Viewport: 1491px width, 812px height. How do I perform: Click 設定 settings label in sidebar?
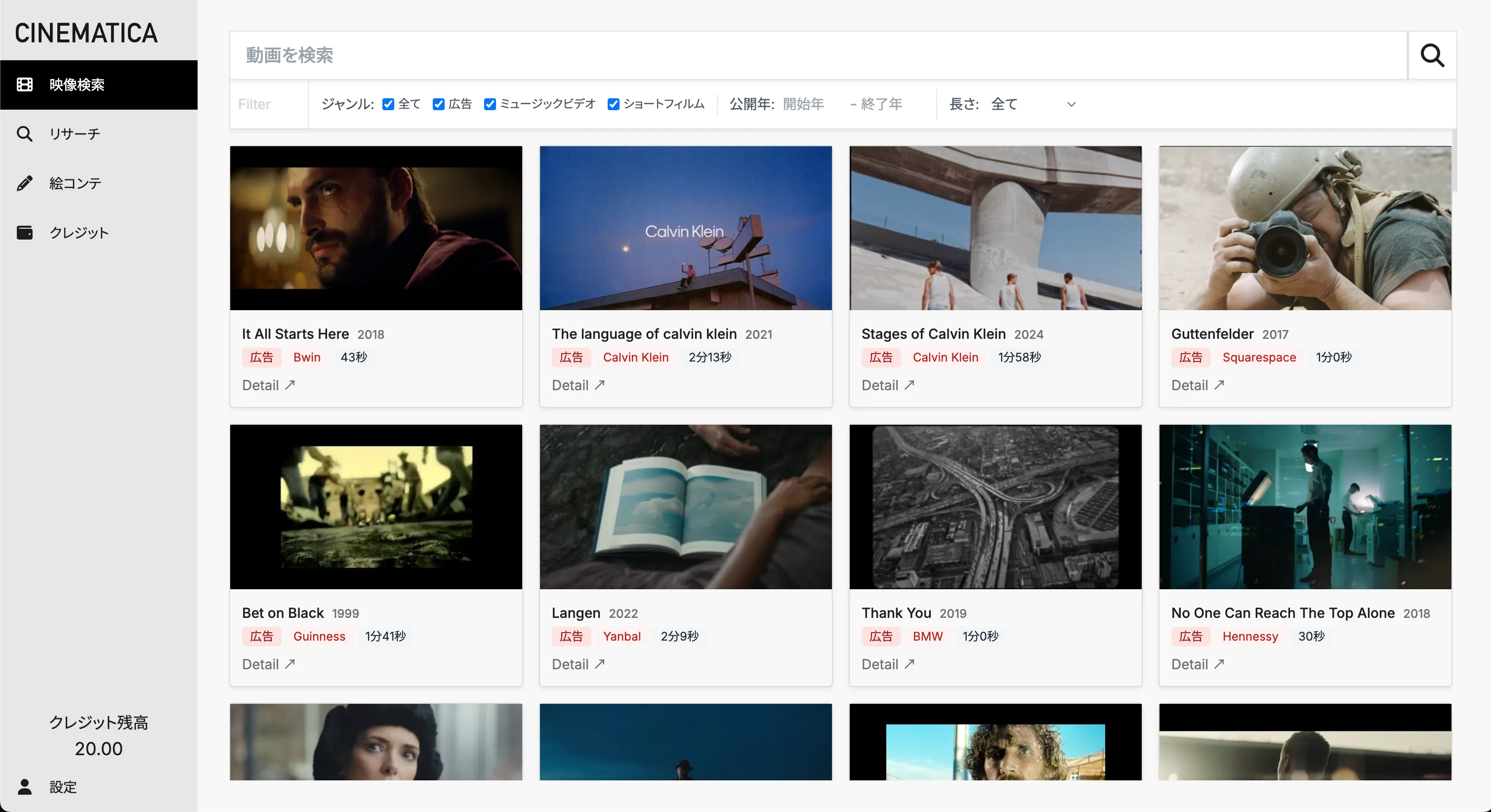click(63, 787)
